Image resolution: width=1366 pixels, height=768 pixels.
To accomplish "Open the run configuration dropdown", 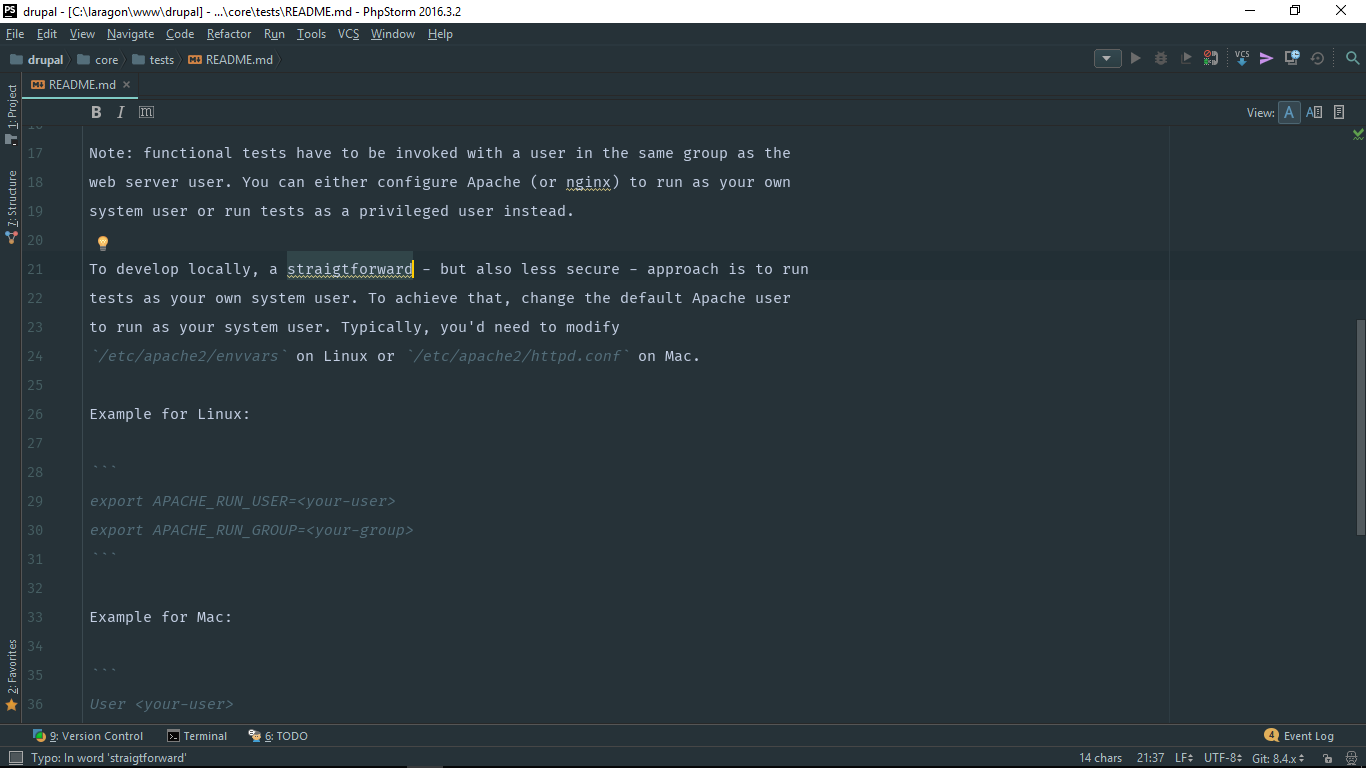I will click(x=1107, y=59).
